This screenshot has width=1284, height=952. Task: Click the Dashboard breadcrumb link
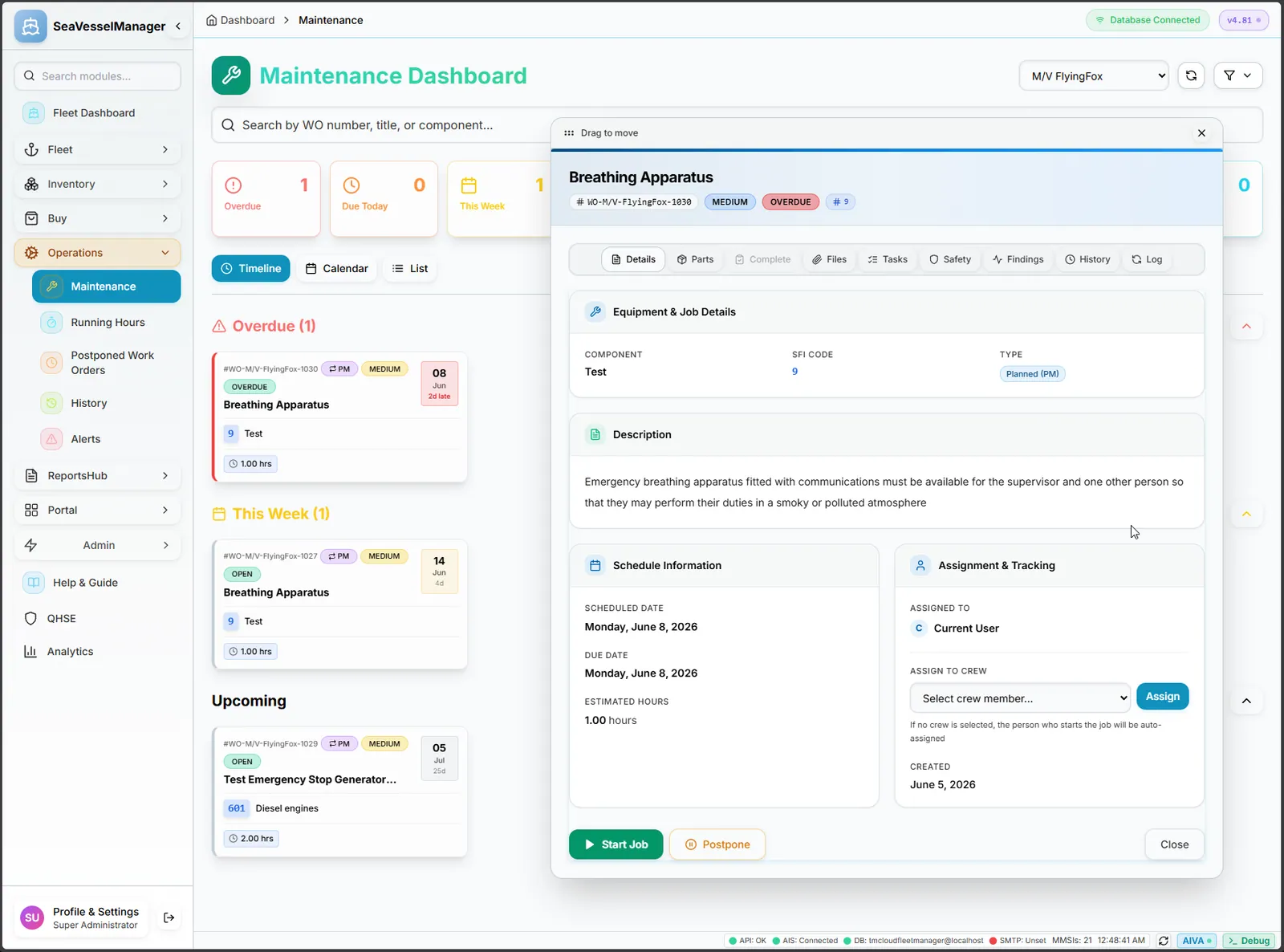pos(240,20)
